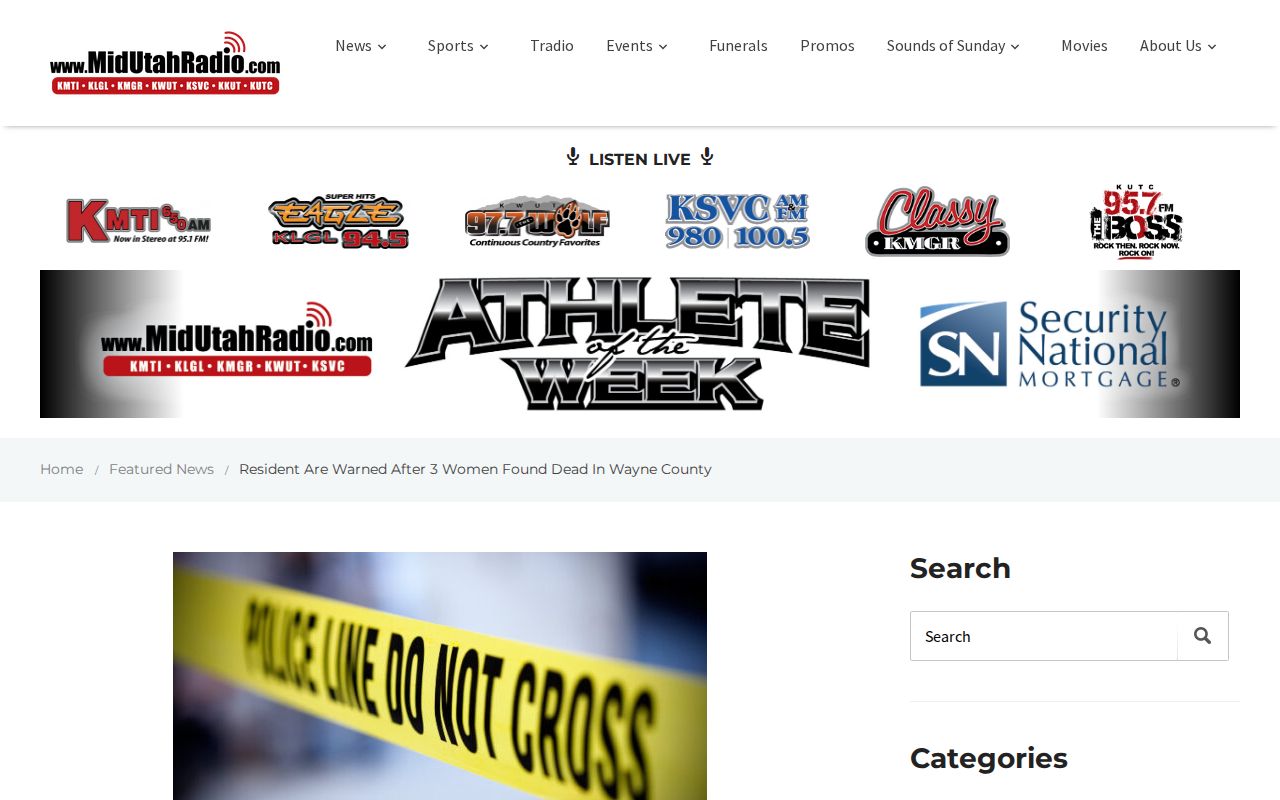Open Featured News breadcrumb link

coord(161,469)
